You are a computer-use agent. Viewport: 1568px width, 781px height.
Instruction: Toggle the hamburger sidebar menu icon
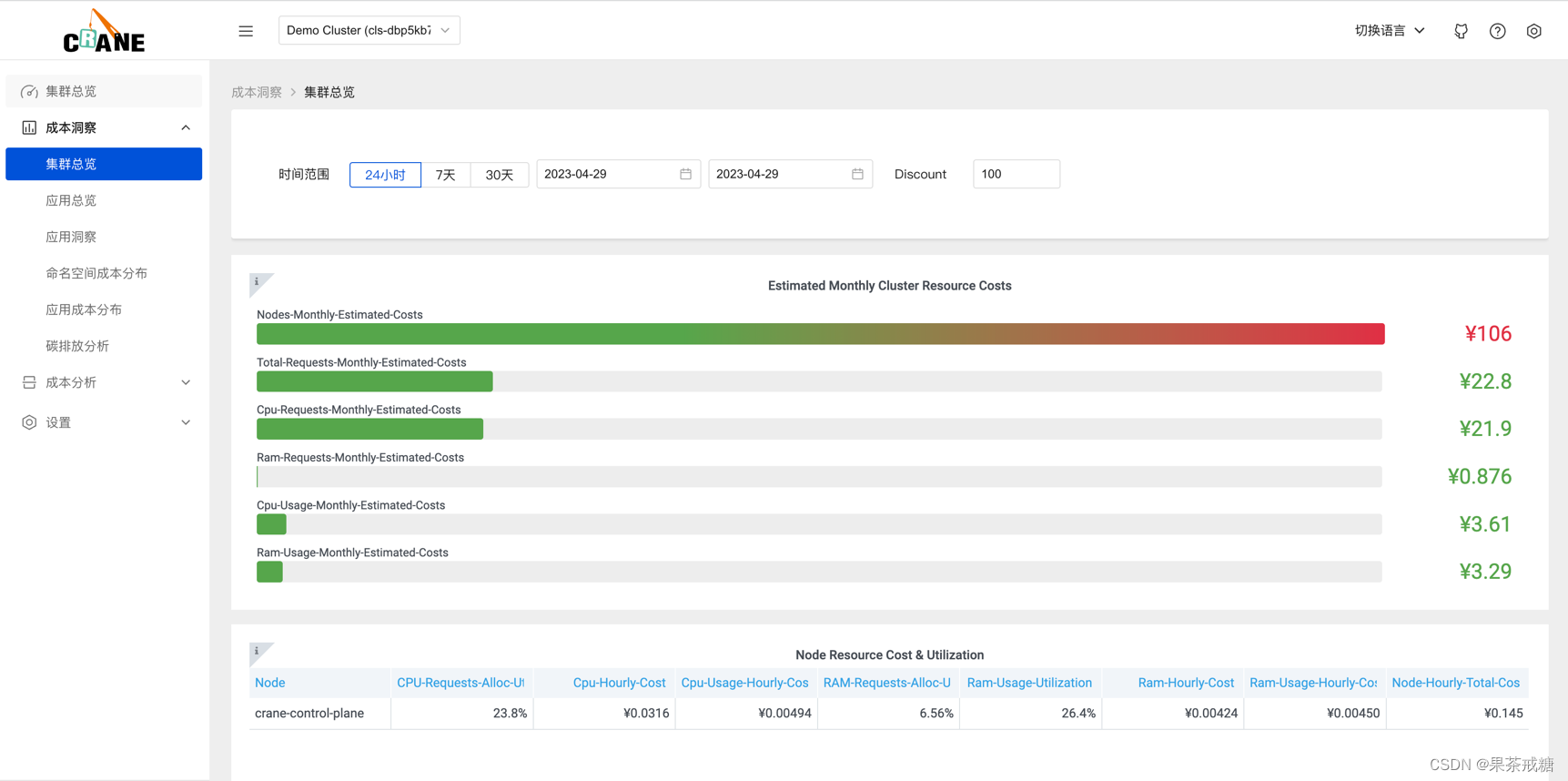246,31
